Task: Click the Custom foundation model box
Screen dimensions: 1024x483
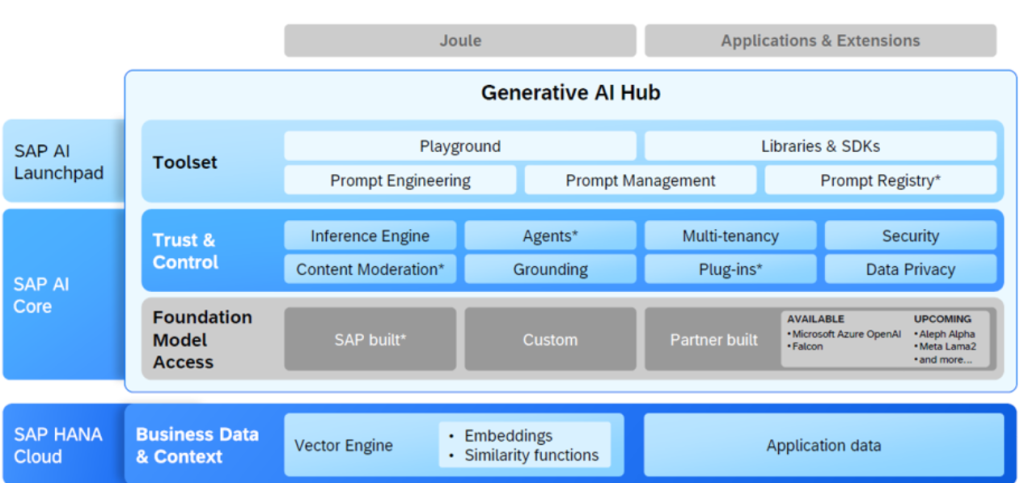Action: tap(550, 339)
